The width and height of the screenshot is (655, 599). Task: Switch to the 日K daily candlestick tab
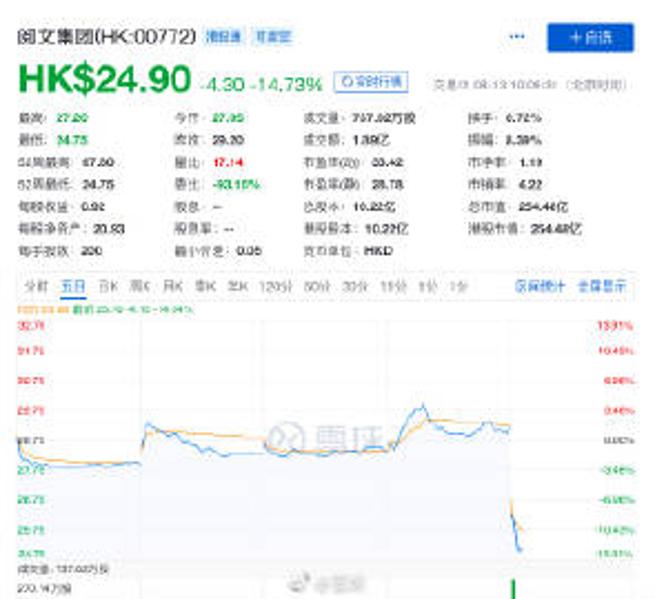tap(107, 286)
